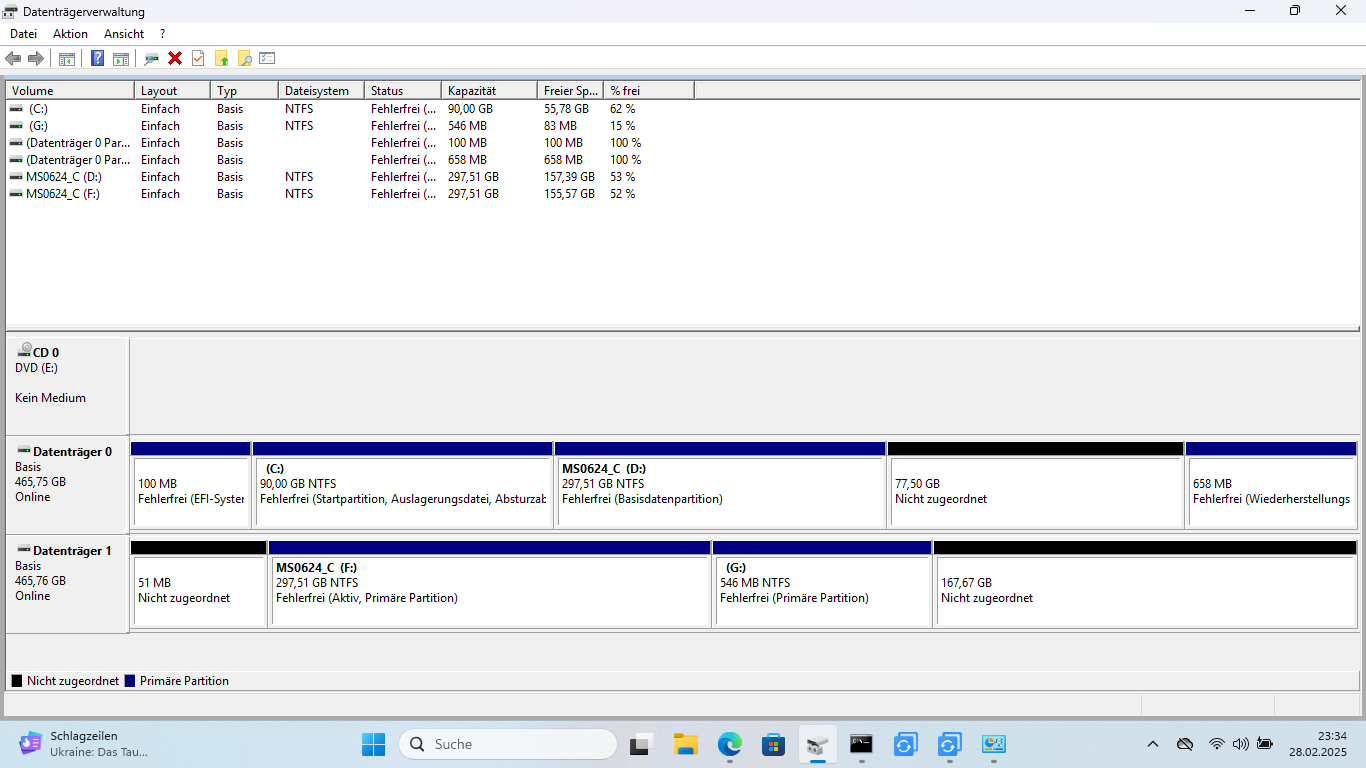
Task: Select the (C:) volume drive icon in list
Action: (x=16, y=108)
